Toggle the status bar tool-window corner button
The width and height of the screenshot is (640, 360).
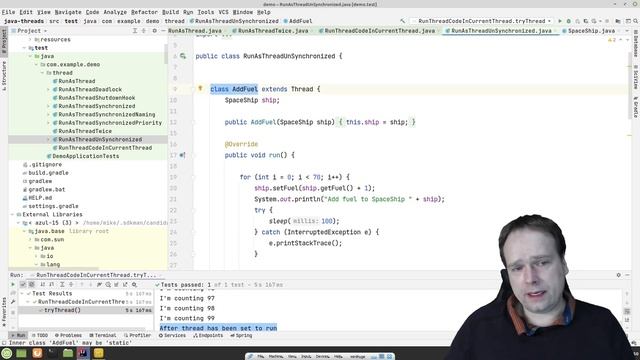[x=4, y=343]
